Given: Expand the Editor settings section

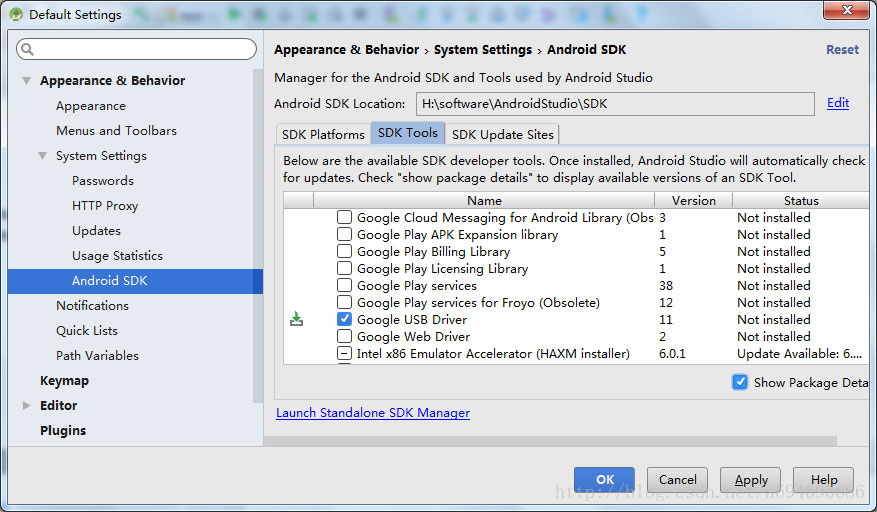Looking at the screenshot, I should [x=26, y=406].
